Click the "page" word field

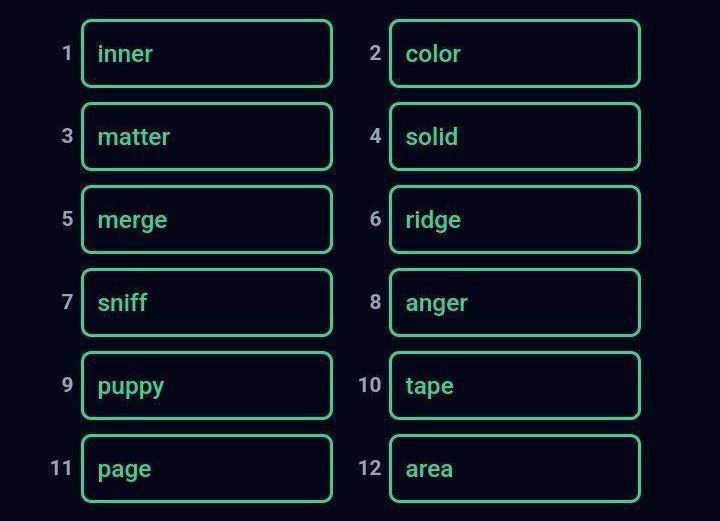207,469
